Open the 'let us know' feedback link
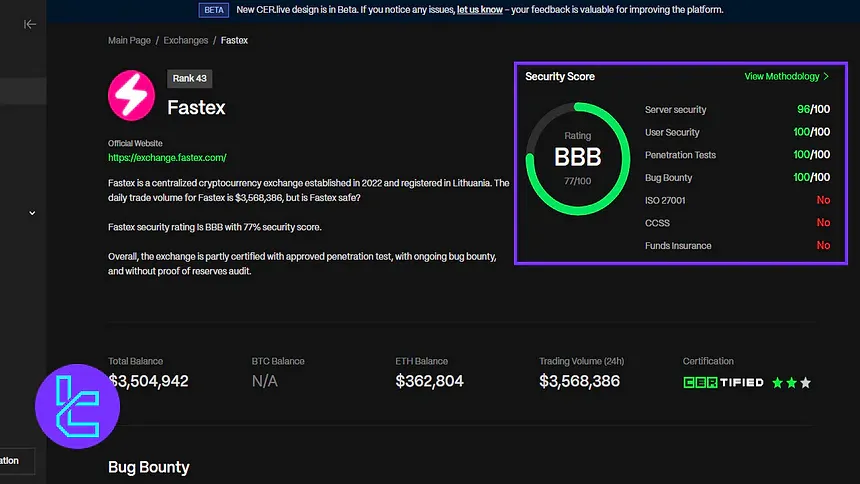860x484 pixels. click(x=479, y=9)
